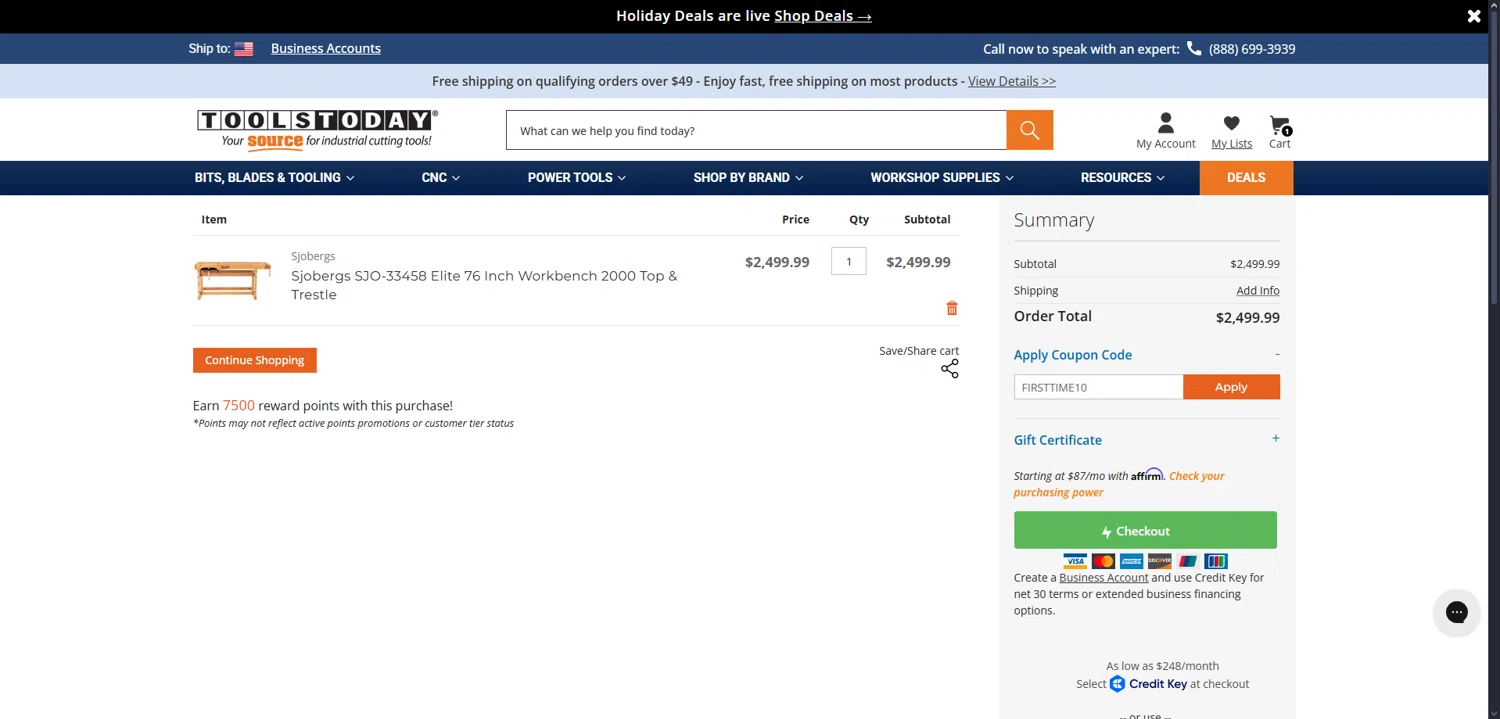
Task: Open My Account person icon
Action: tap(1166, 124)
